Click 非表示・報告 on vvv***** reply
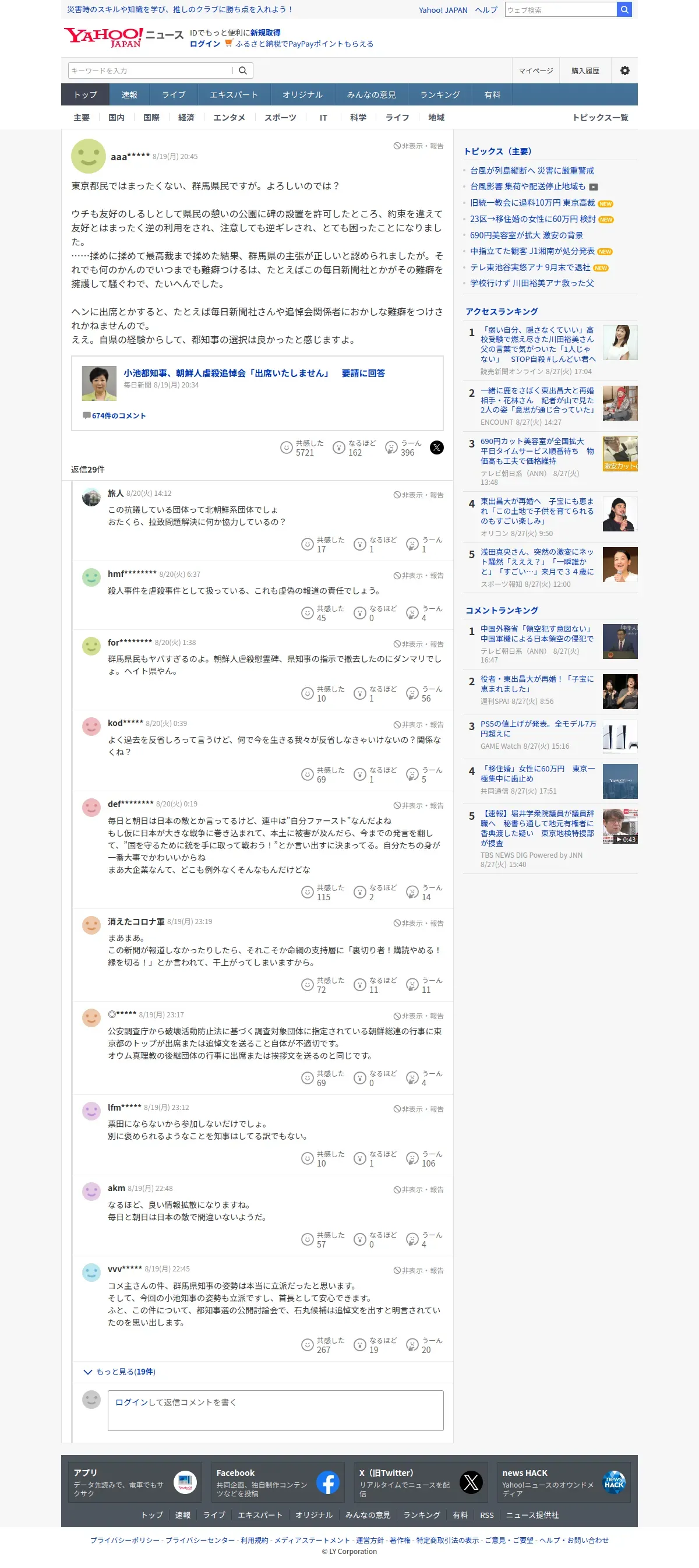 418,1270
